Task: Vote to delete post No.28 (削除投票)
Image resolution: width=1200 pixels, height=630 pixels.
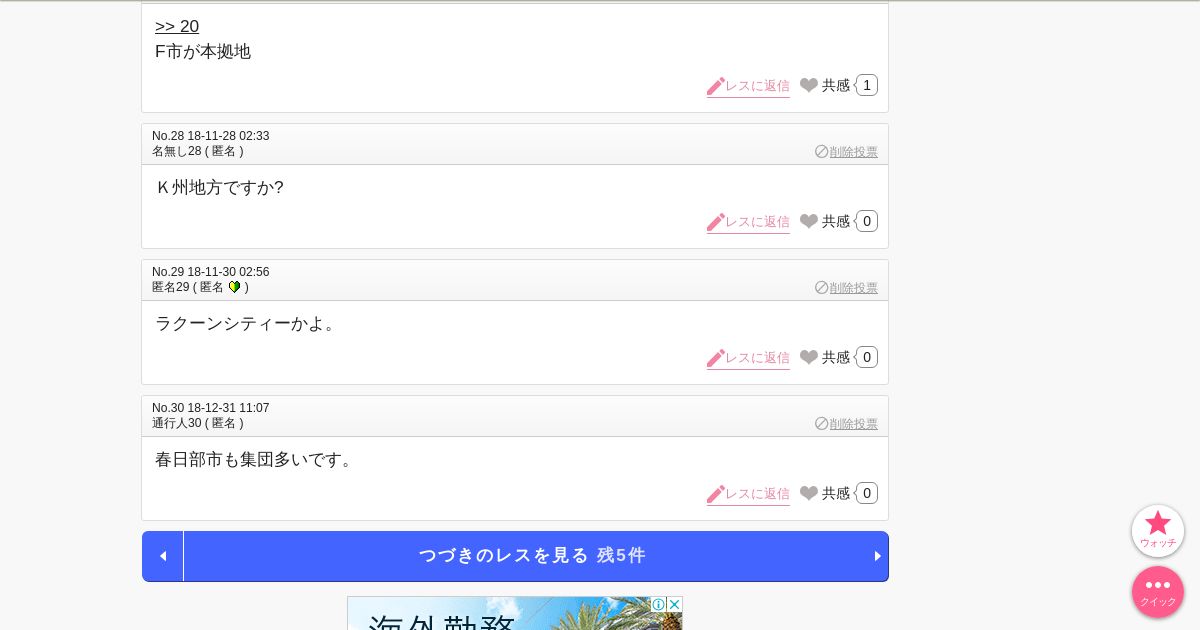Action: coord(846,151)
